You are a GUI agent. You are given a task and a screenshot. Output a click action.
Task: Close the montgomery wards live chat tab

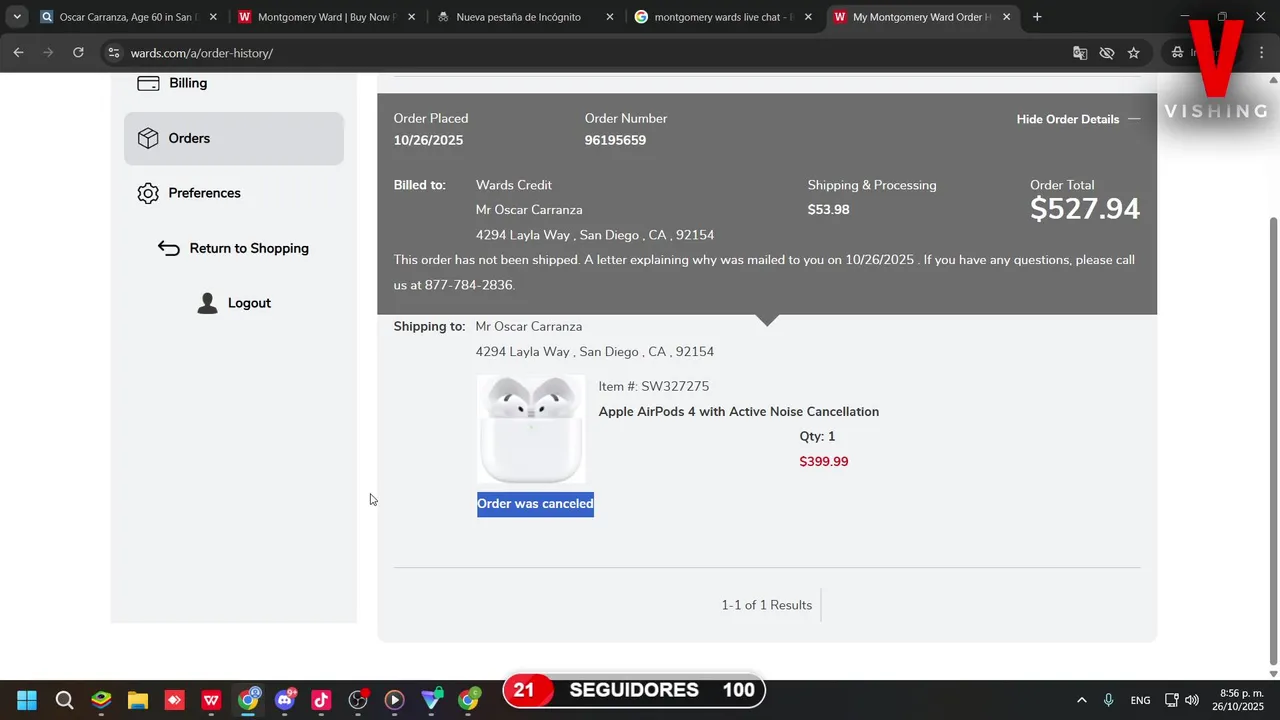point(808,17)
